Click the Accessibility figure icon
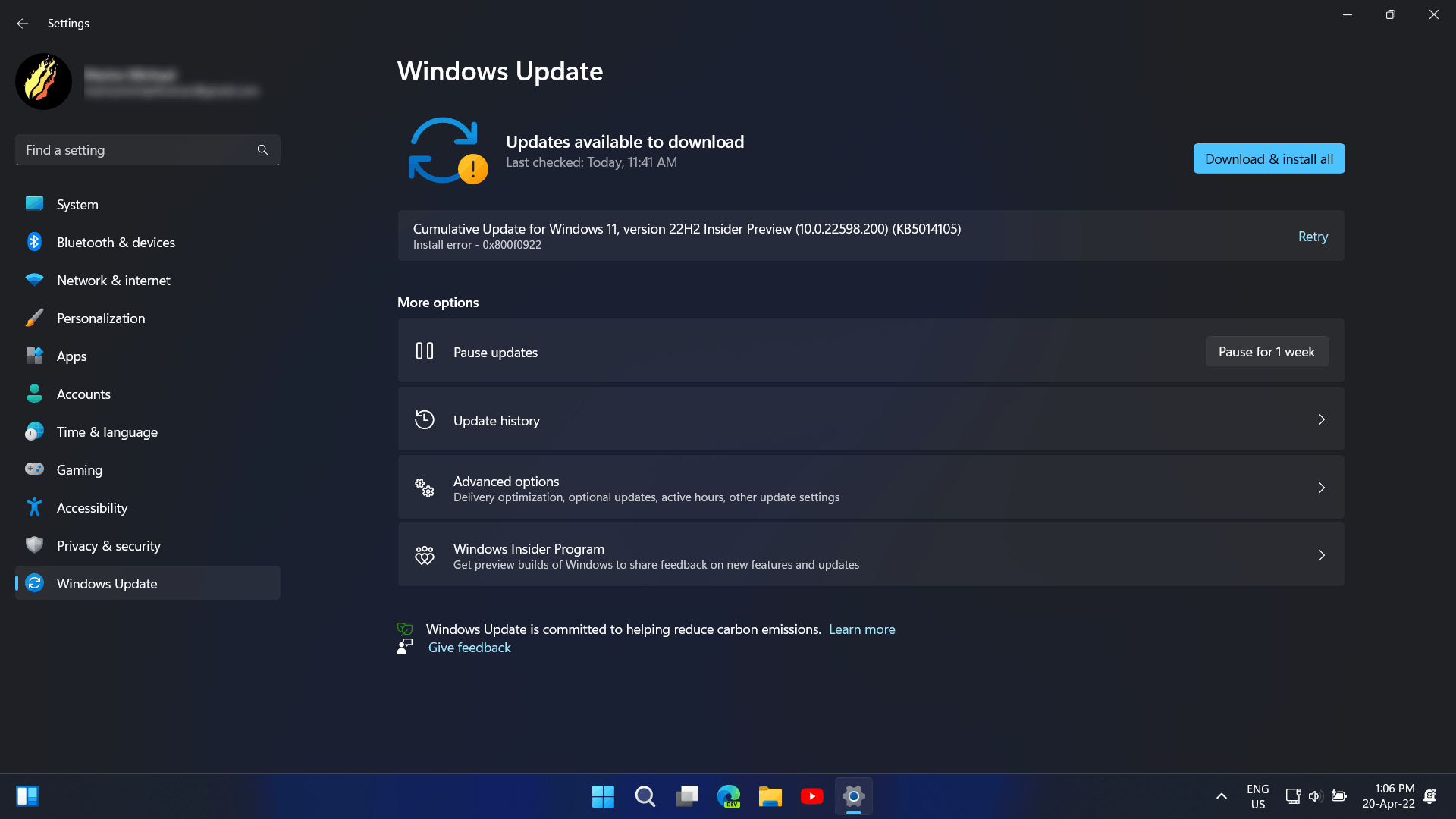 (34, 507)
